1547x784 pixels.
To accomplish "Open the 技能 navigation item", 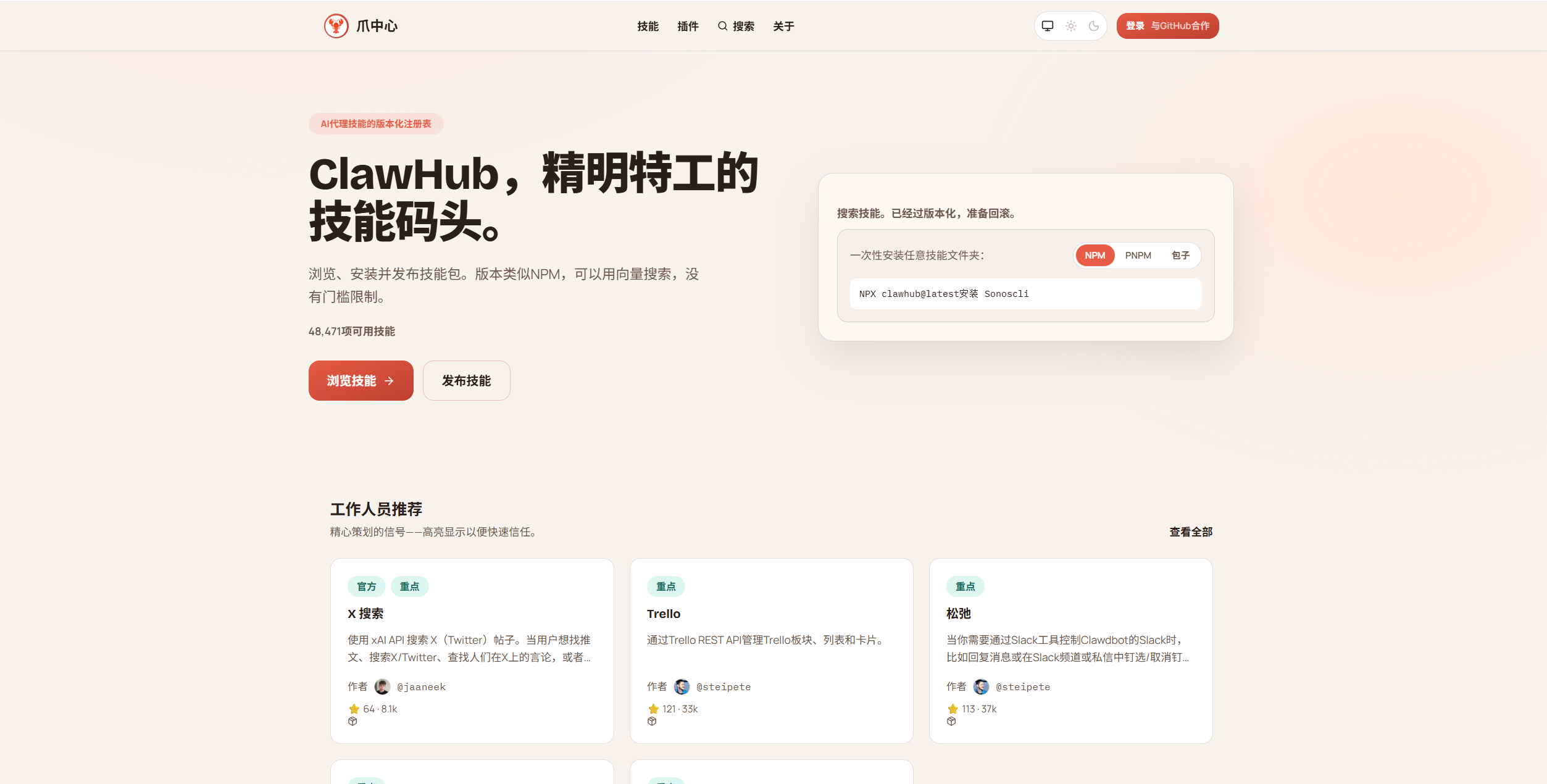I will [648, 26].
